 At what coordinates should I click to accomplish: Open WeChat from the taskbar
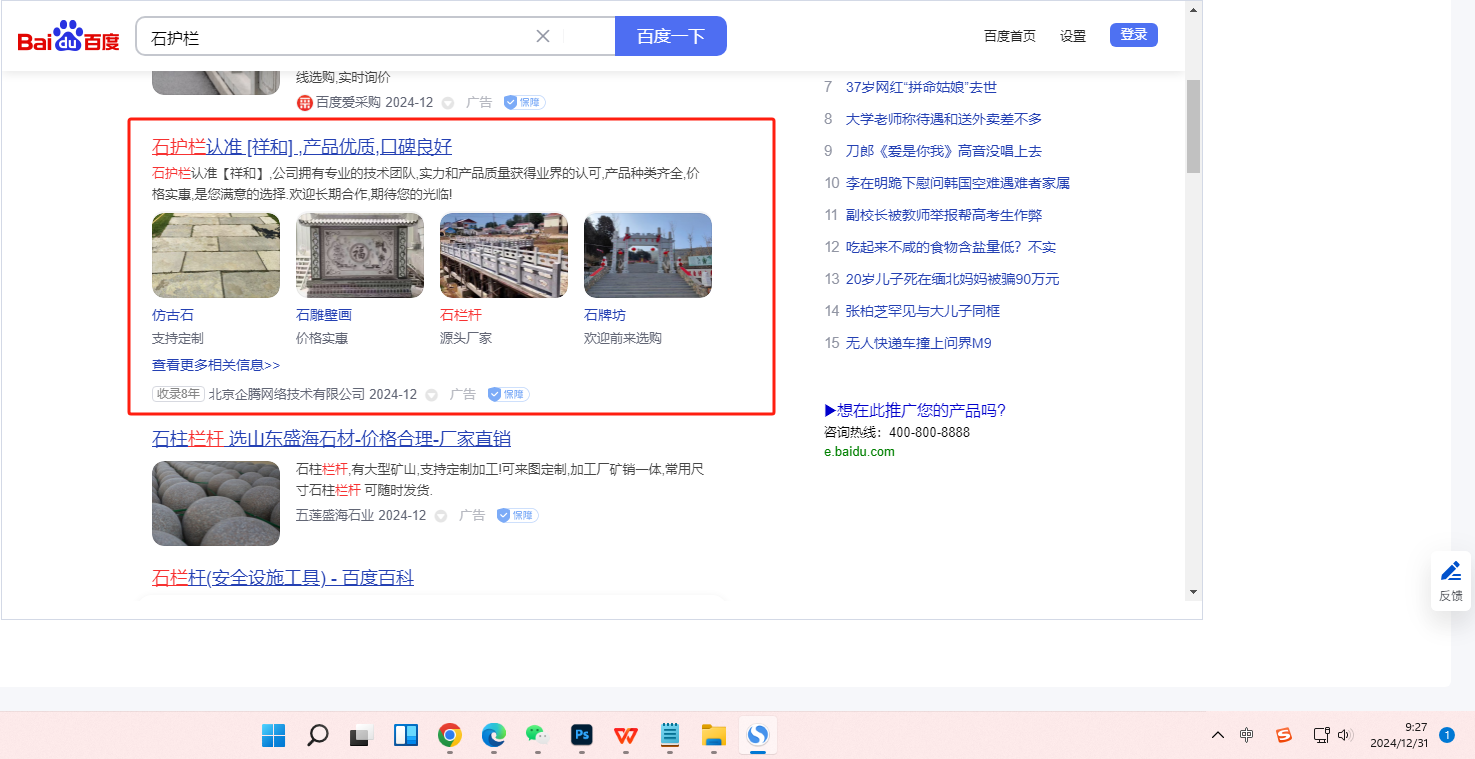click(538, 736)
